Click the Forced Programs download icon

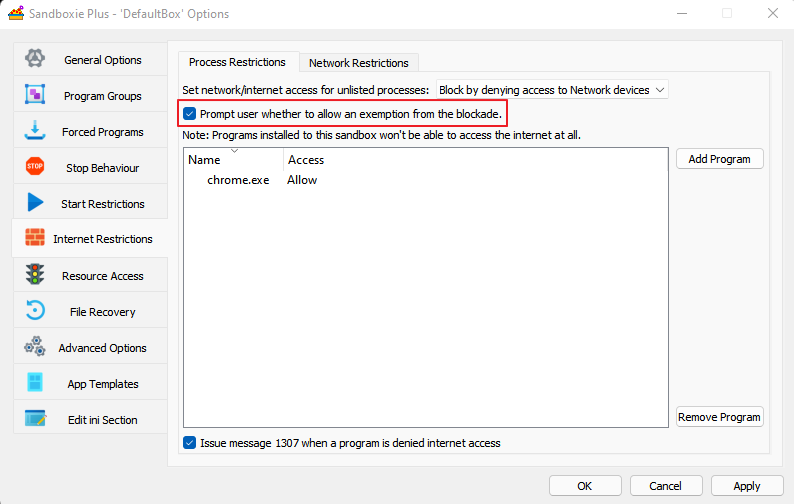click(35, 132)
